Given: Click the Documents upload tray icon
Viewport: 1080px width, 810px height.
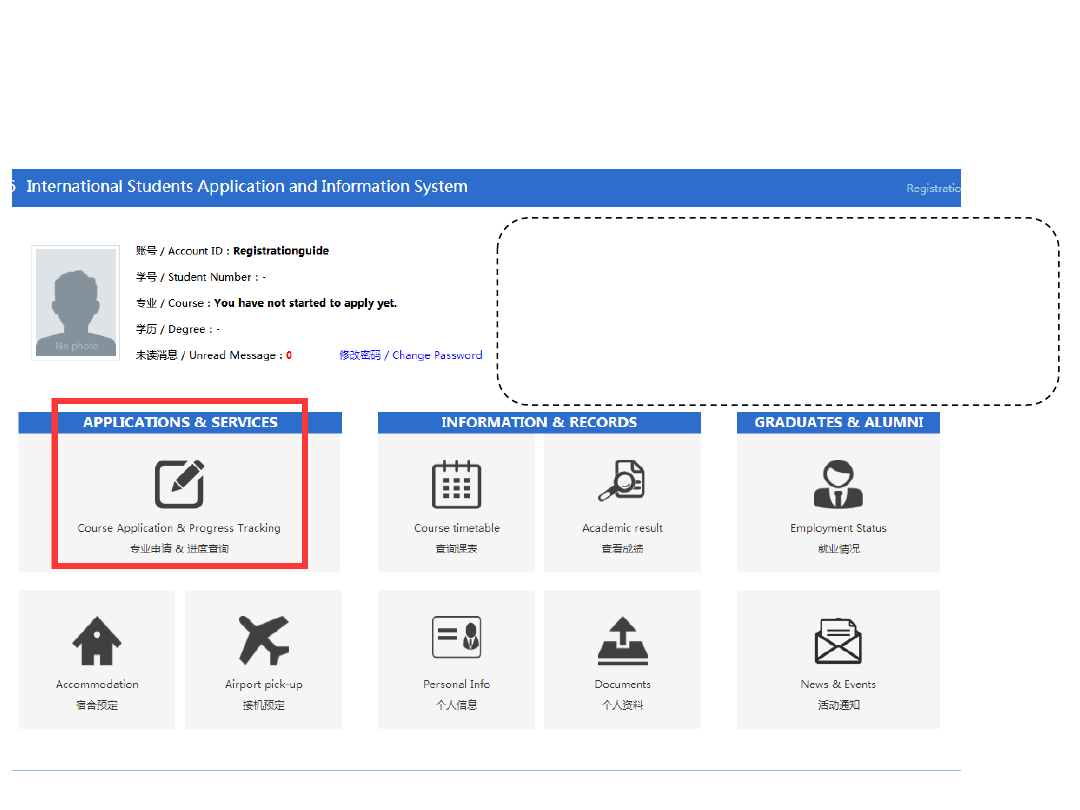Looking at the screenshot, I should coord(623,641).
